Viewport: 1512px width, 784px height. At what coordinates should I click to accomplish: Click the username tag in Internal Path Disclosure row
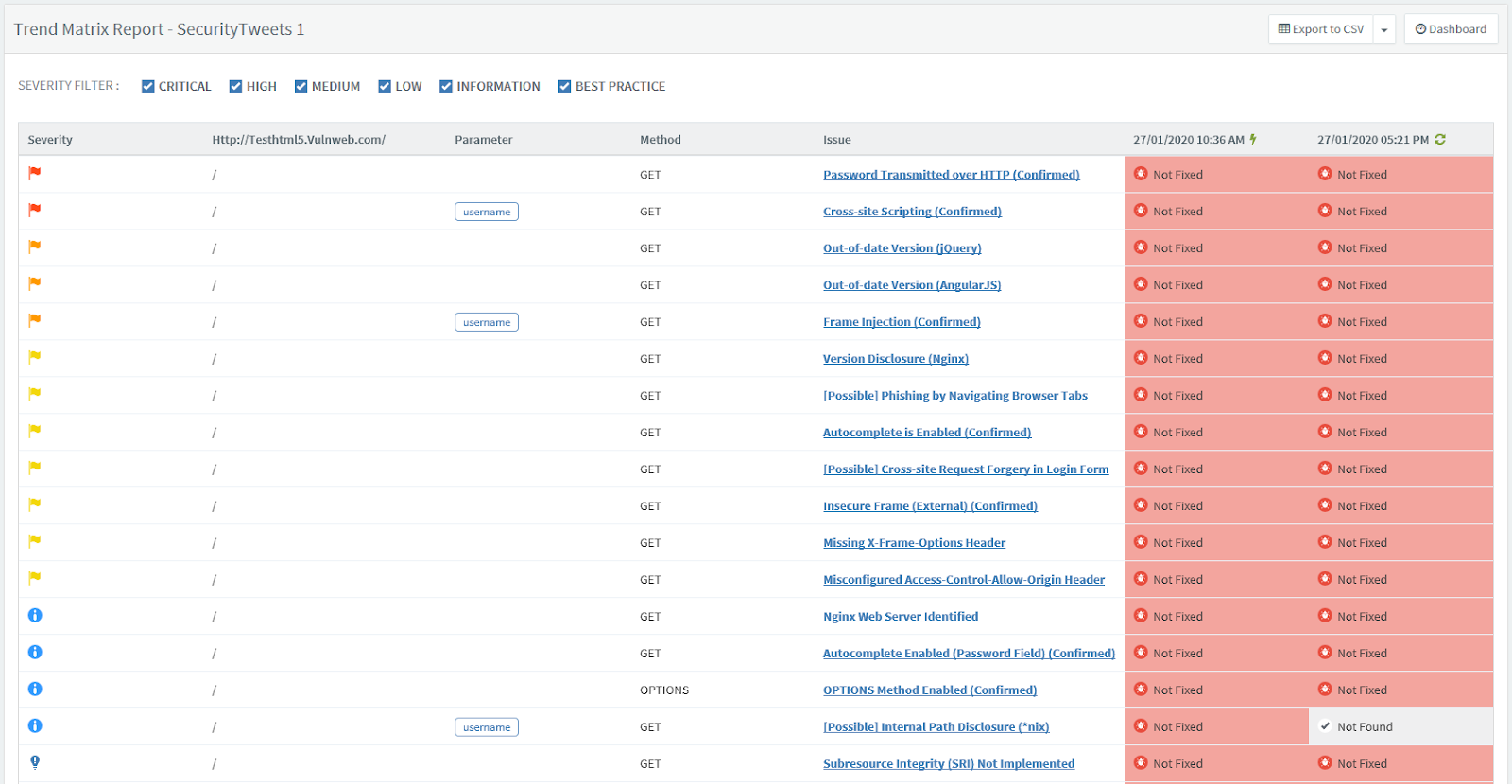click(487, 727)
